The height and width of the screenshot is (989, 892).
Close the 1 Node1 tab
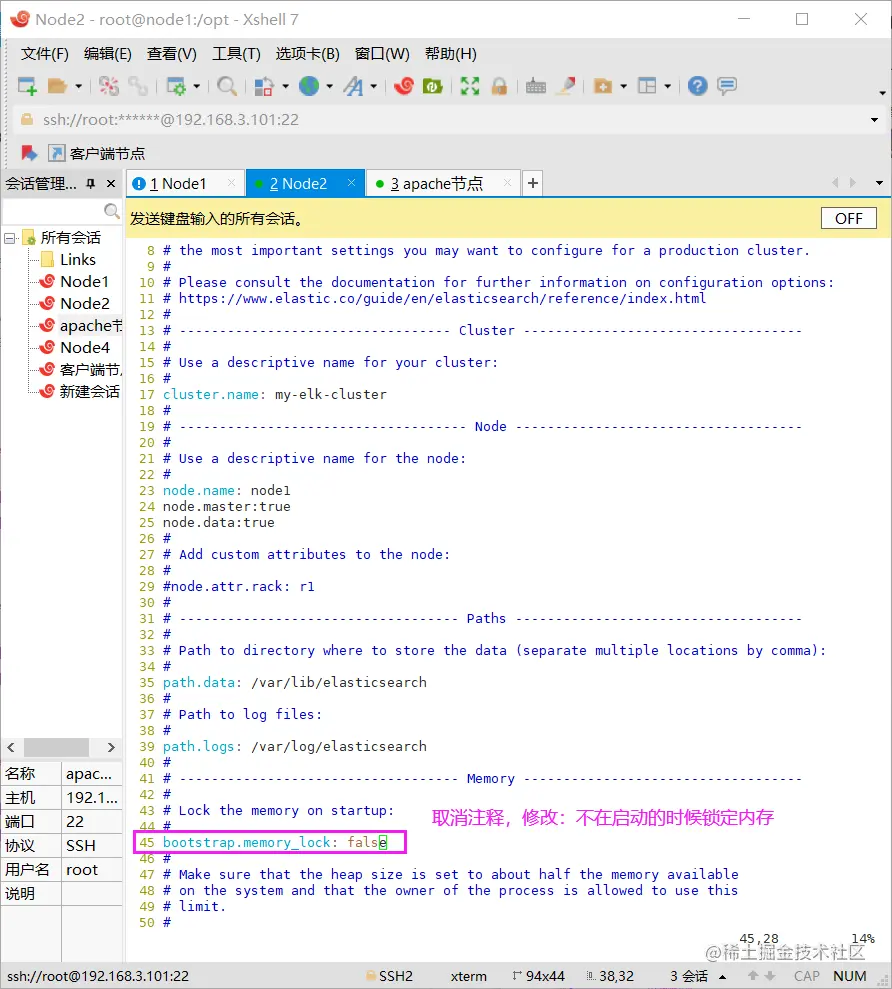232,183
